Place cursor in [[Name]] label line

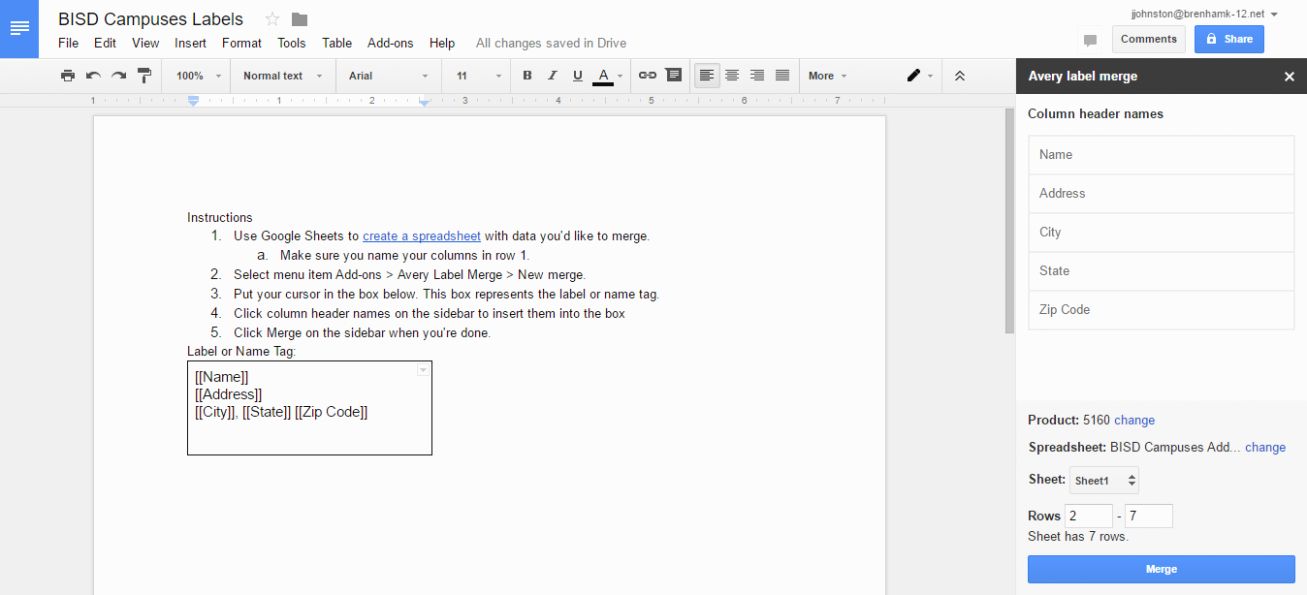(x=222, y=377)
